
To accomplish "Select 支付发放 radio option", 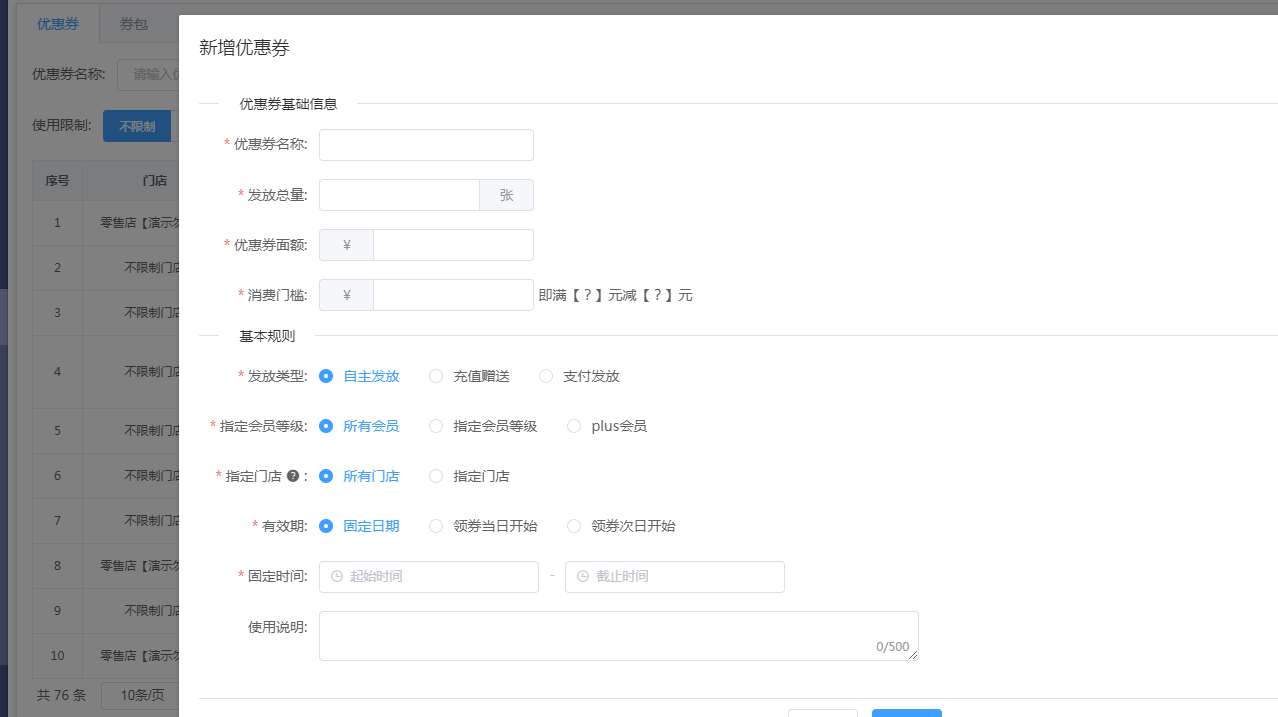I will [x=579, y=376].
